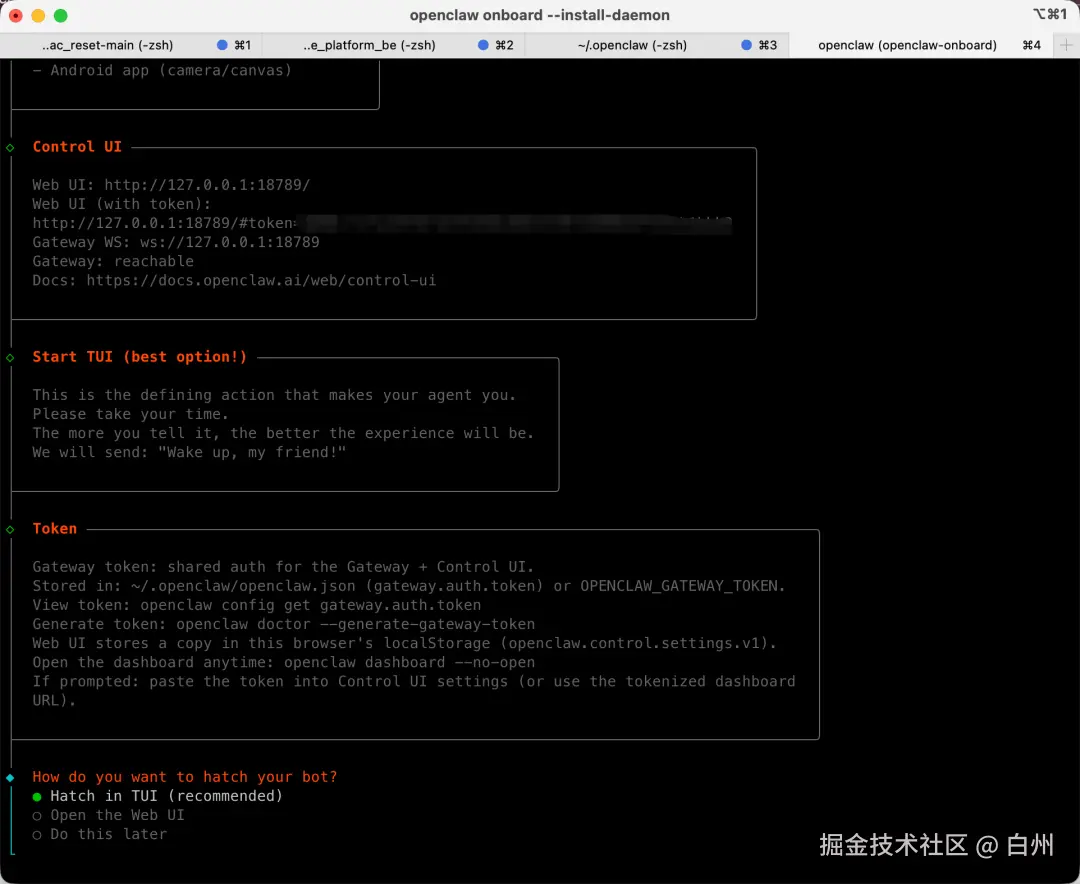Click 'Gateway token: shared auth' description line
This screenshot has height=884, width=1080.
coord(283,566)
